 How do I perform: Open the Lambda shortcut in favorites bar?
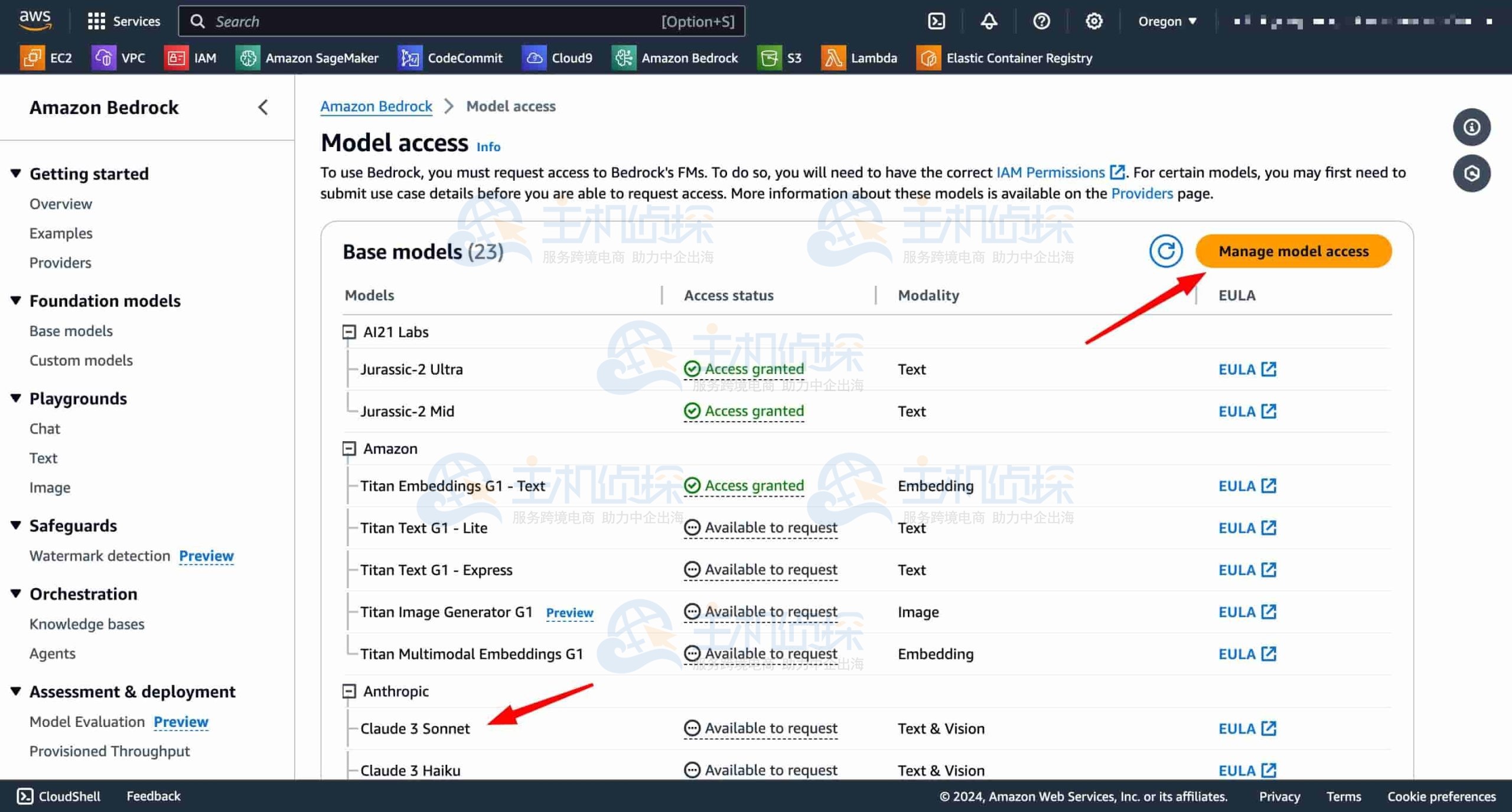[859, 58]
